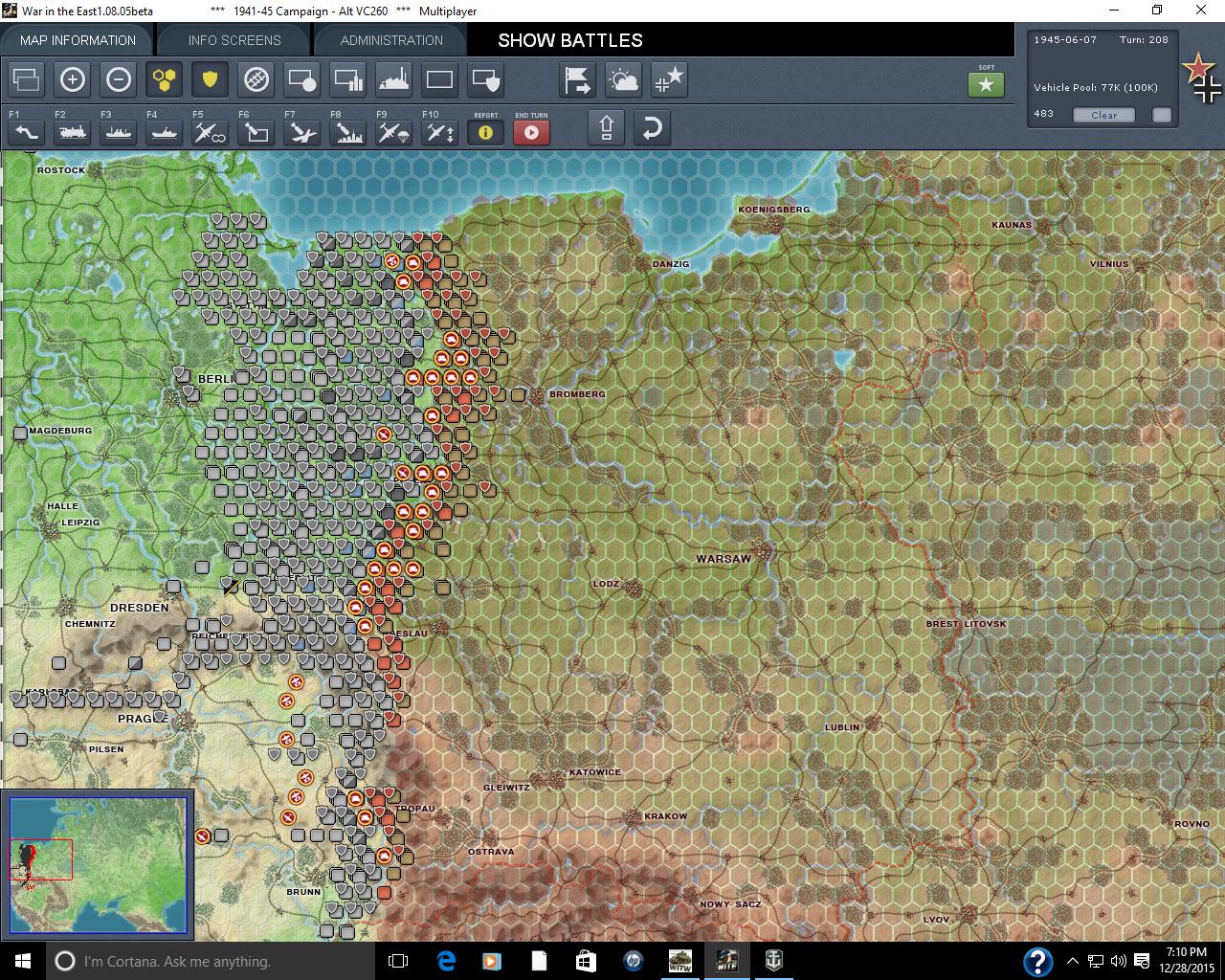Screen dimensions: 1225x980
Task: Show hidden system tray icons
Action: tap(1073, 961)
